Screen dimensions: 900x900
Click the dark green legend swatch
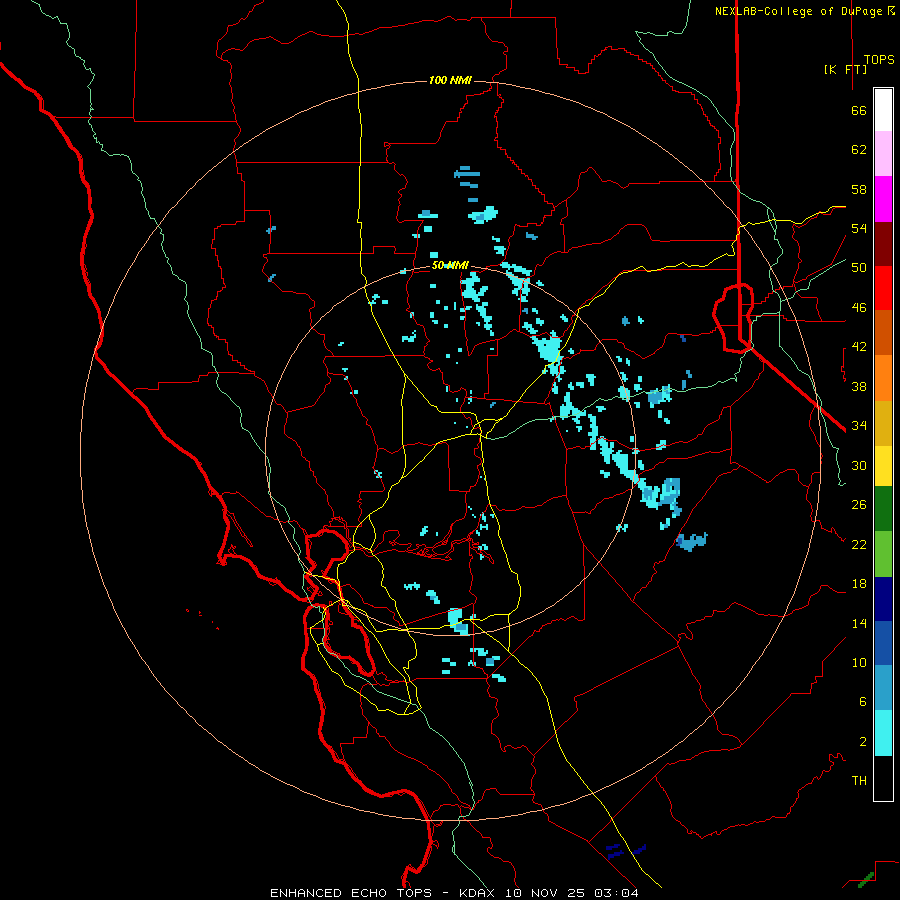click(x=883, y=508)
